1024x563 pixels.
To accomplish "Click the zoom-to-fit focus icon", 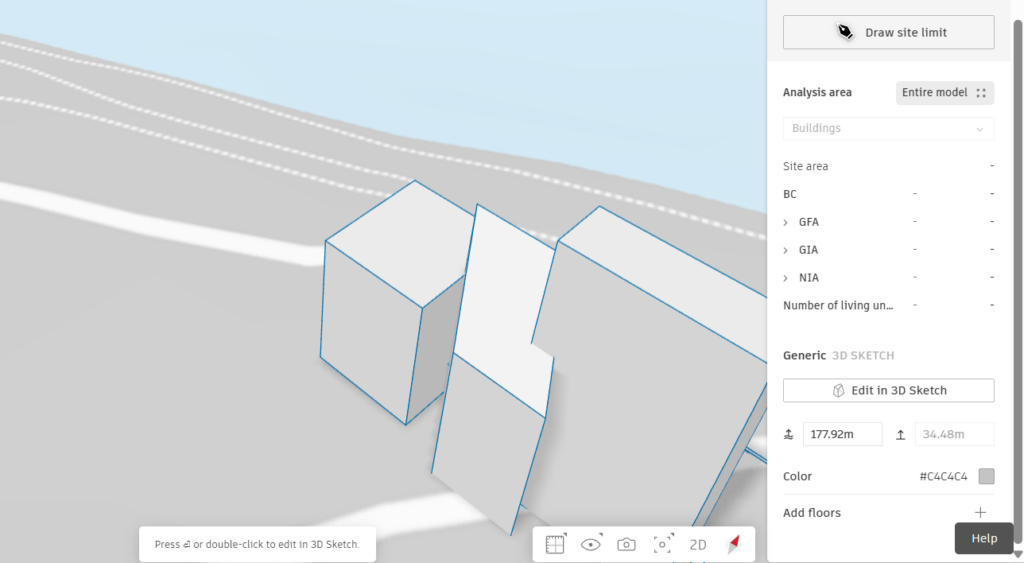I will click(x=662, y=544).
